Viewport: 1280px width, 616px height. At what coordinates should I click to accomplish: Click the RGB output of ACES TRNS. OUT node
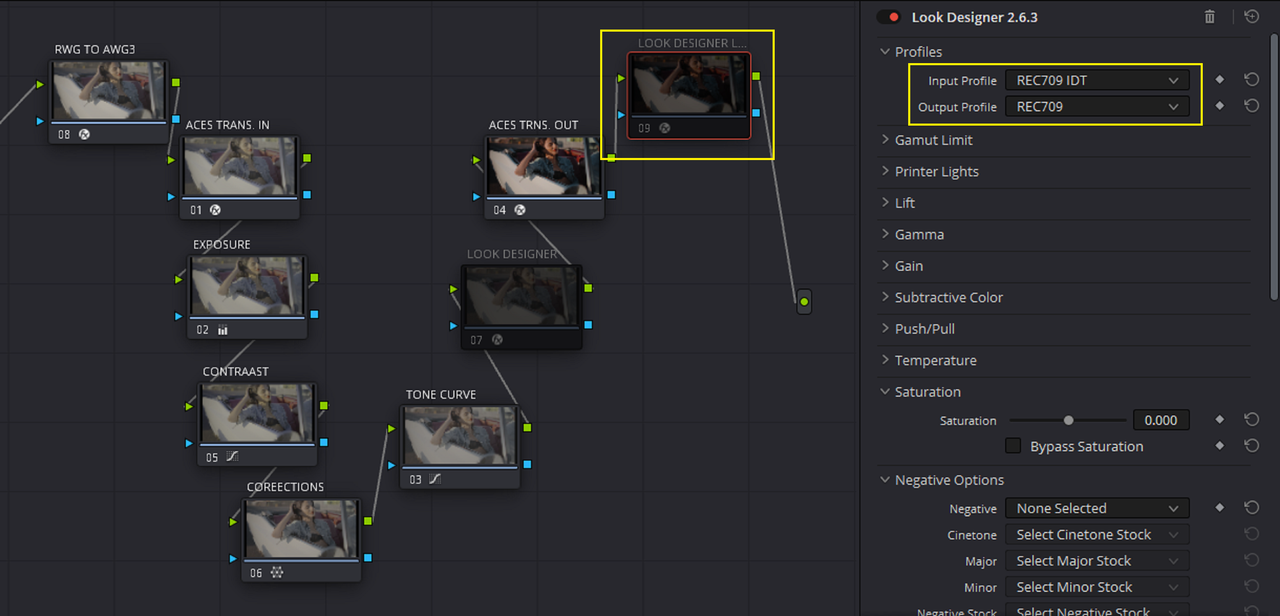pos(611,157)
